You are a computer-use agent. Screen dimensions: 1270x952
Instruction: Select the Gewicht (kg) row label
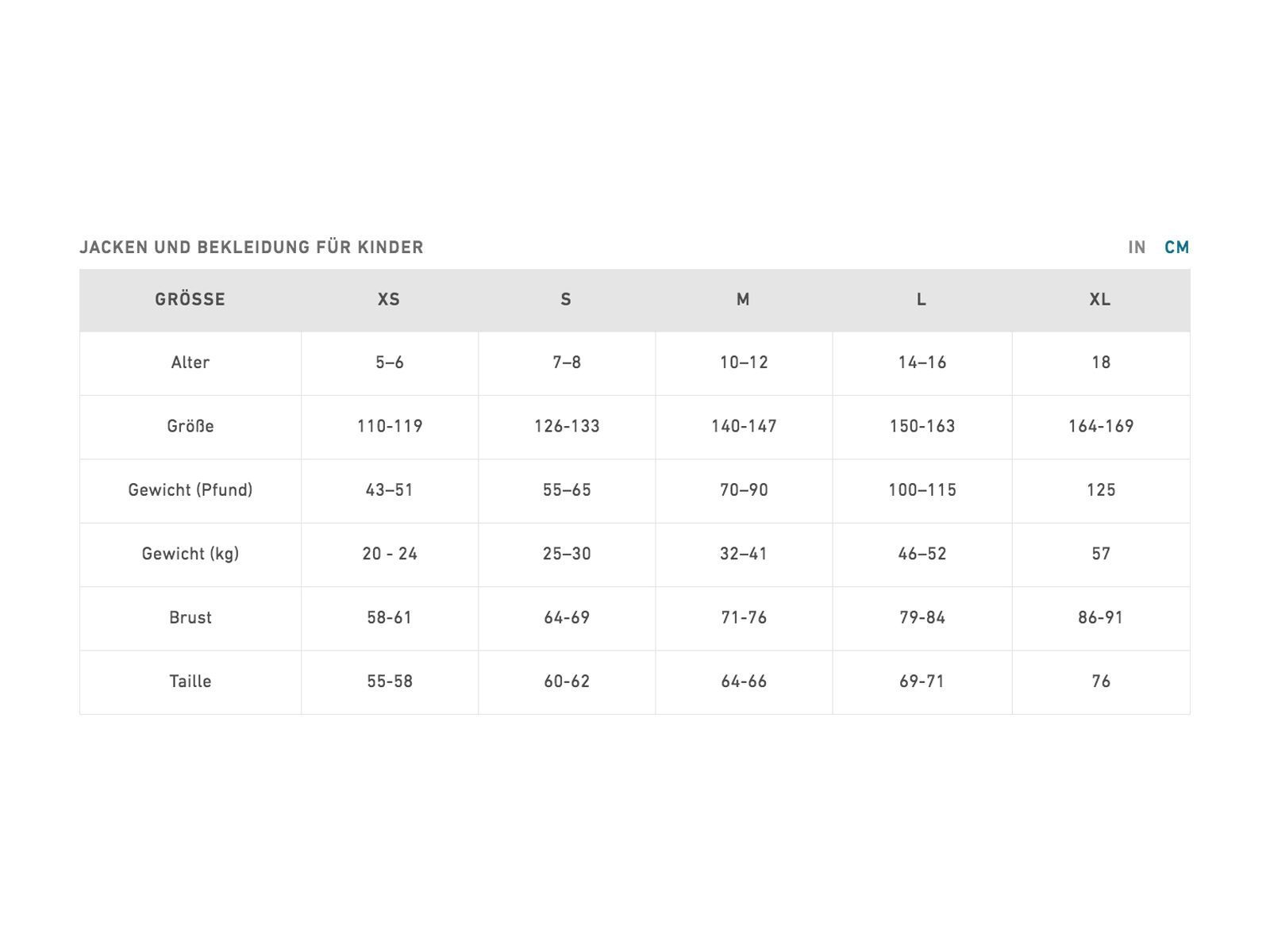click(190, 554)
